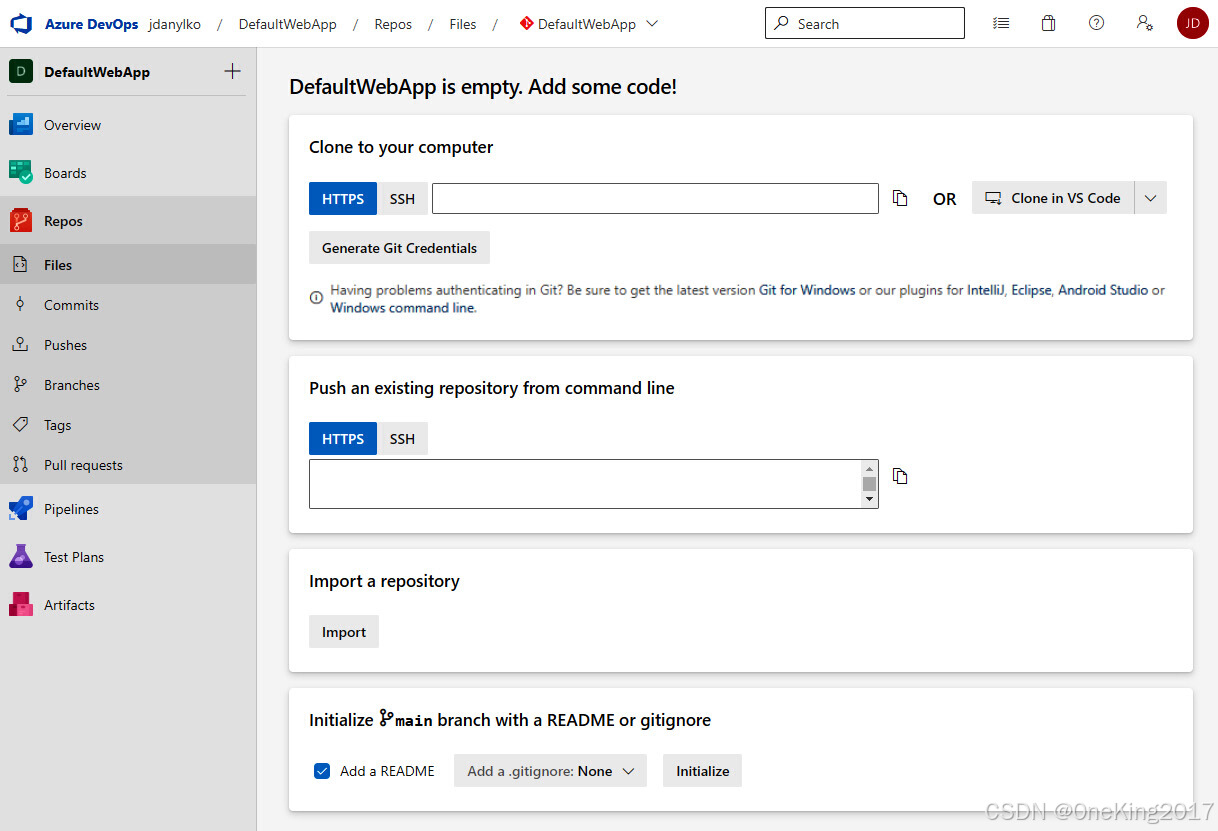Click the green D project icon
The width and height of the screenshot is (1218, 831).
tap(21, 72)
